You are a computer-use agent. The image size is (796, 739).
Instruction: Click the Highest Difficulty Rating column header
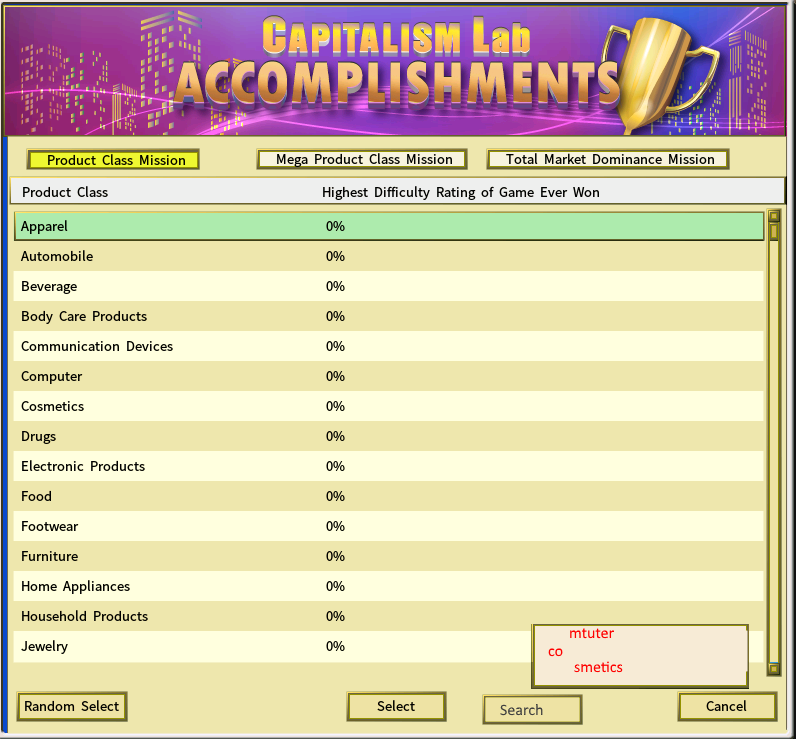point(460,192)
